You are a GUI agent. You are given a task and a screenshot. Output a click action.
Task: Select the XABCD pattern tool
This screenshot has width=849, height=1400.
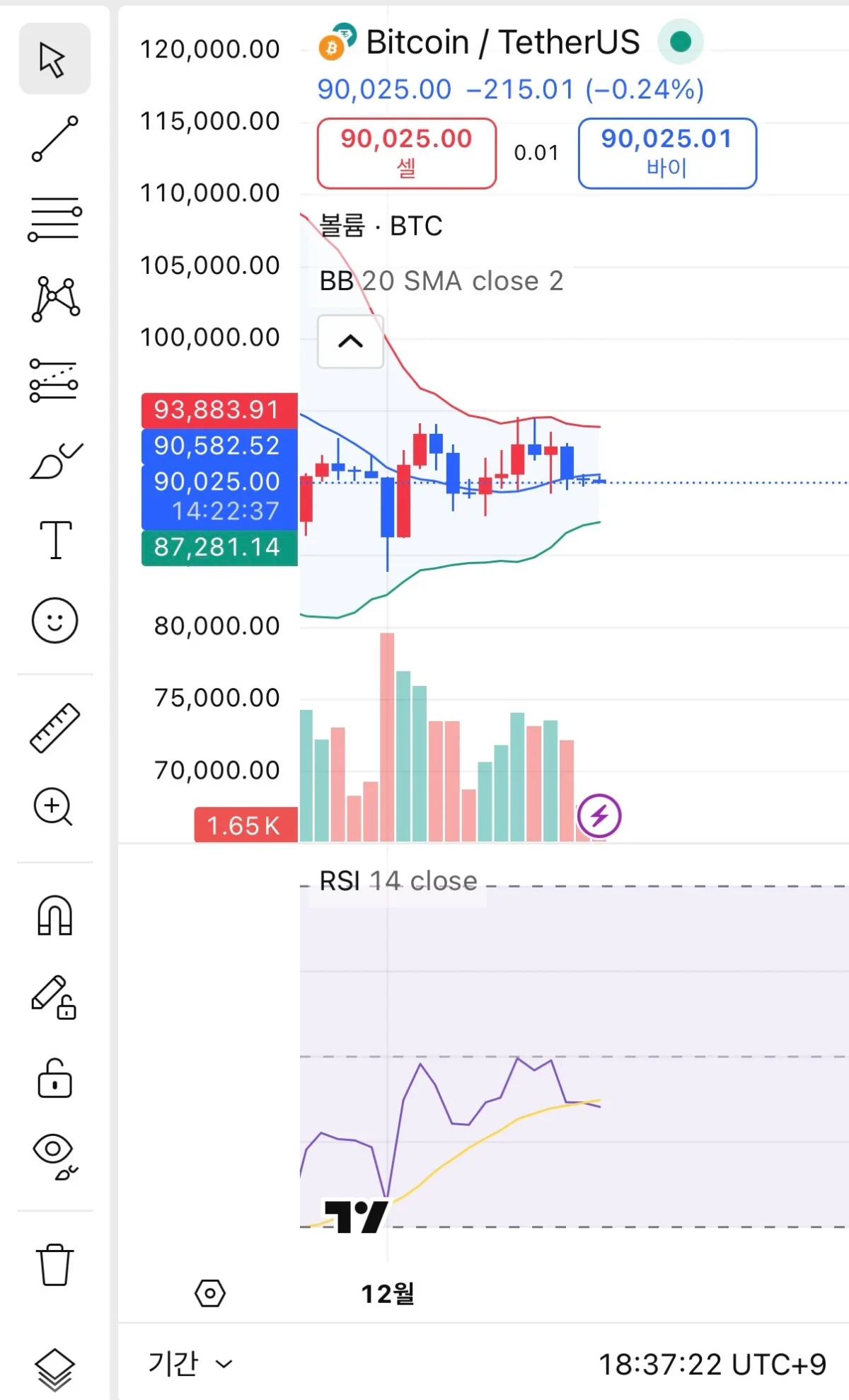click(x=54, y=299)
